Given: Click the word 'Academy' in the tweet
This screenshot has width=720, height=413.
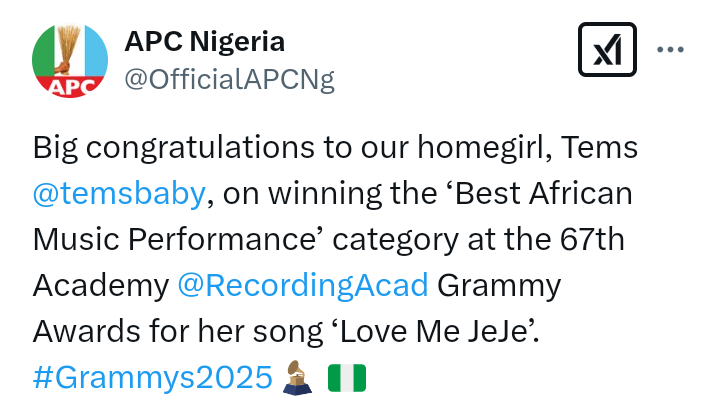Looking at the screenshot, I should [x=100, y=285].
